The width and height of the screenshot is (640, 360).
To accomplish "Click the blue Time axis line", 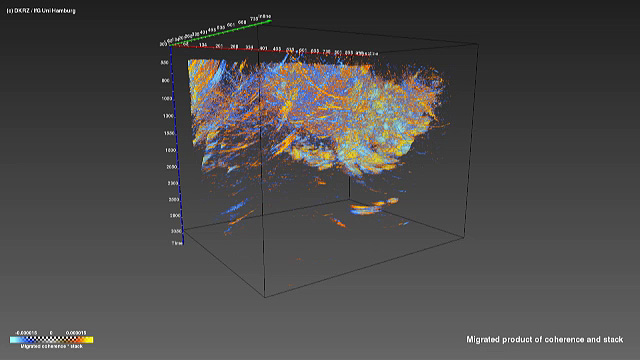I will click(x=177, y=145).
